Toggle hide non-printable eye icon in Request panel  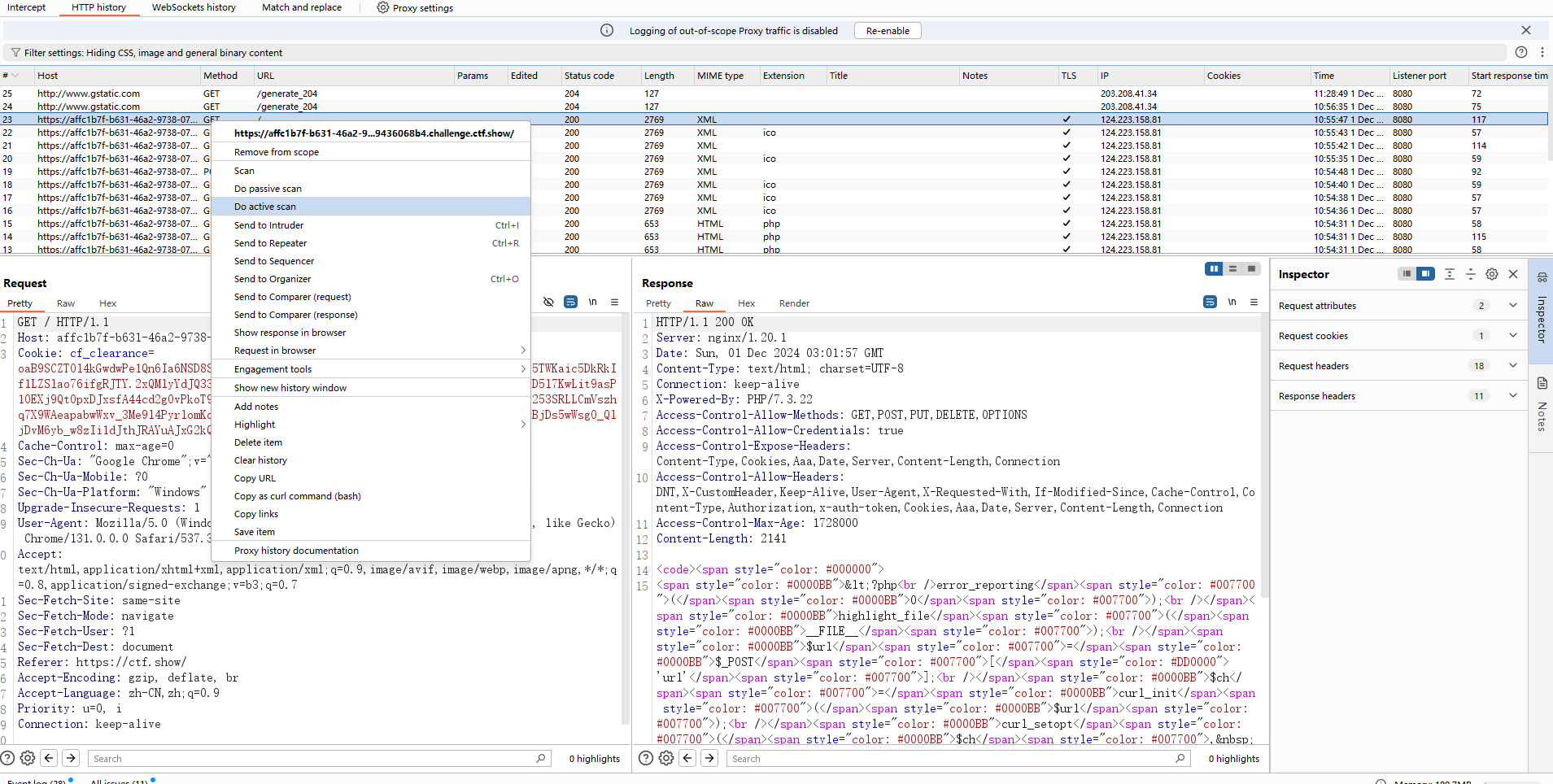[548, 302]
